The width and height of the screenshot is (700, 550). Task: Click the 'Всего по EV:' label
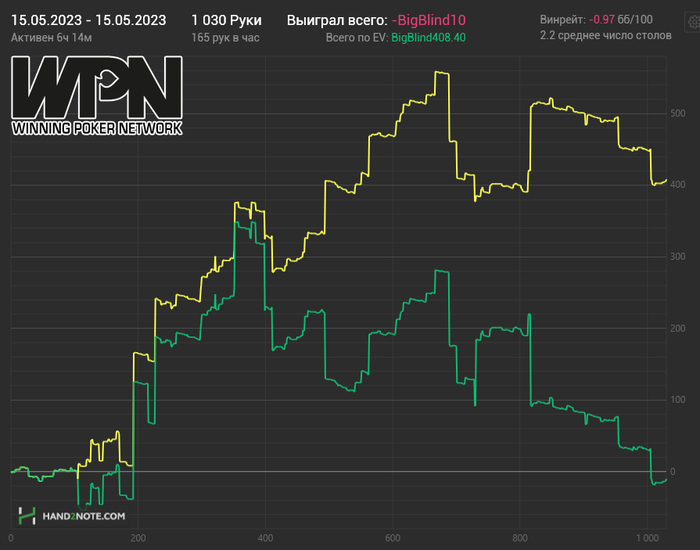[357, 38]
